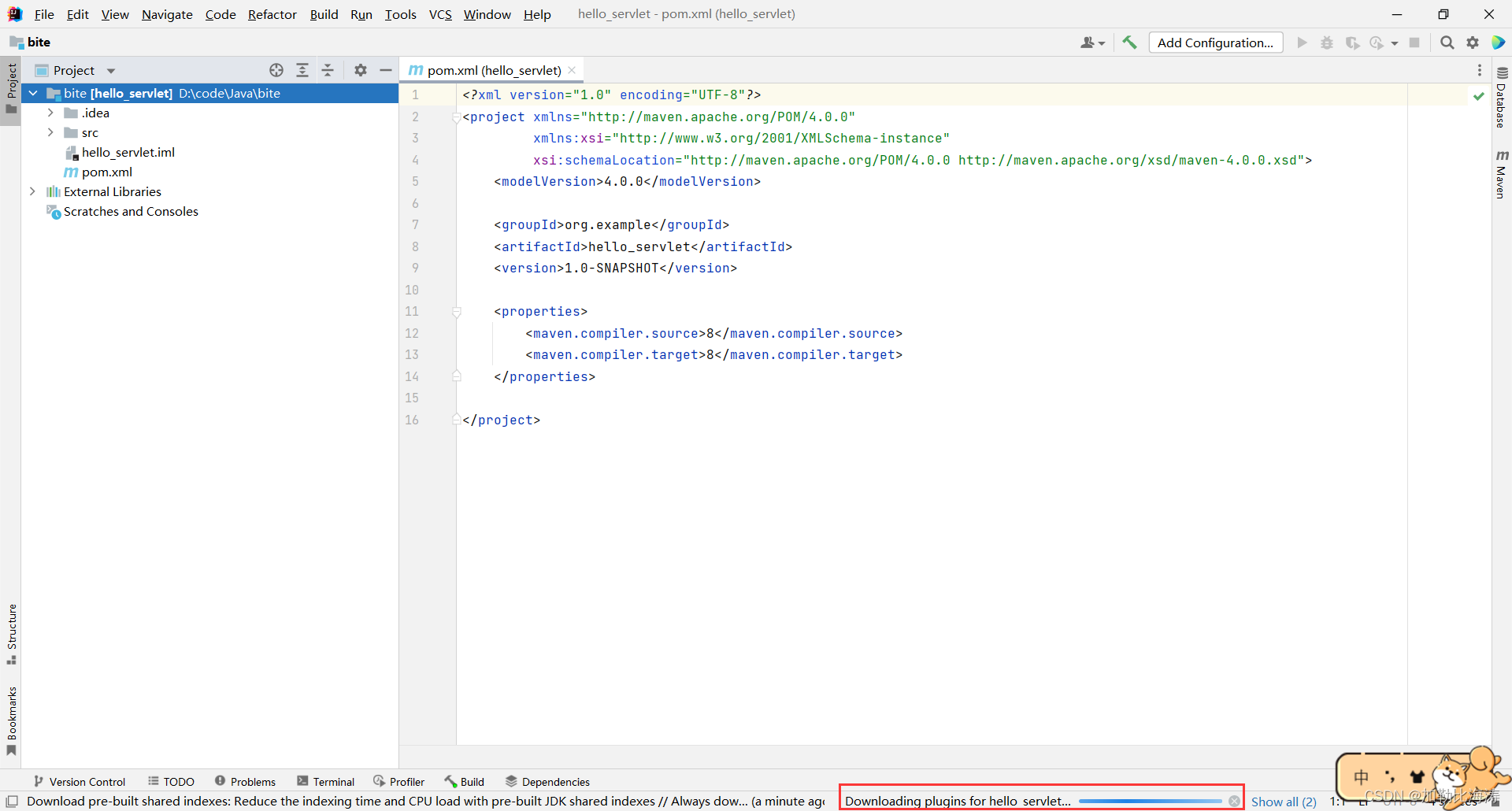Toggle the Project tool window sidebar tab
Viewport: 1512px width, 811px height.
[x=11, y=87]
